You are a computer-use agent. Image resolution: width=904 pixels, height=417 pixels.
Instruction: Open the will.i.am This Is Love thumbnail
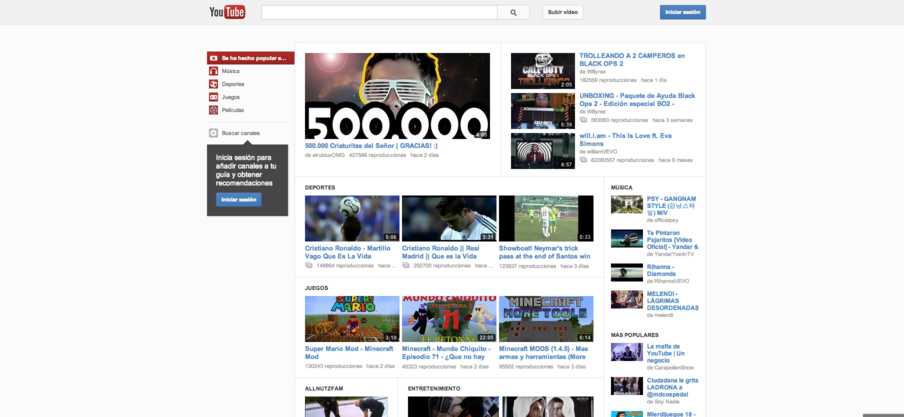pos(543,151)
